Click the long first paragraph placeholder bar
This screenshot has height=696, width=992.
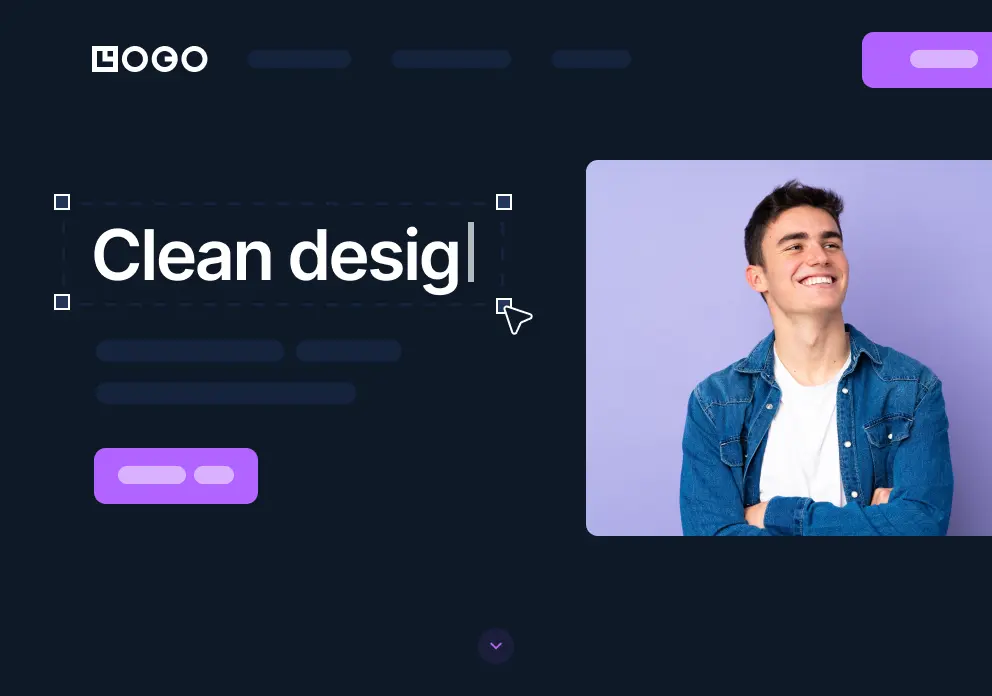pos(190,351)
